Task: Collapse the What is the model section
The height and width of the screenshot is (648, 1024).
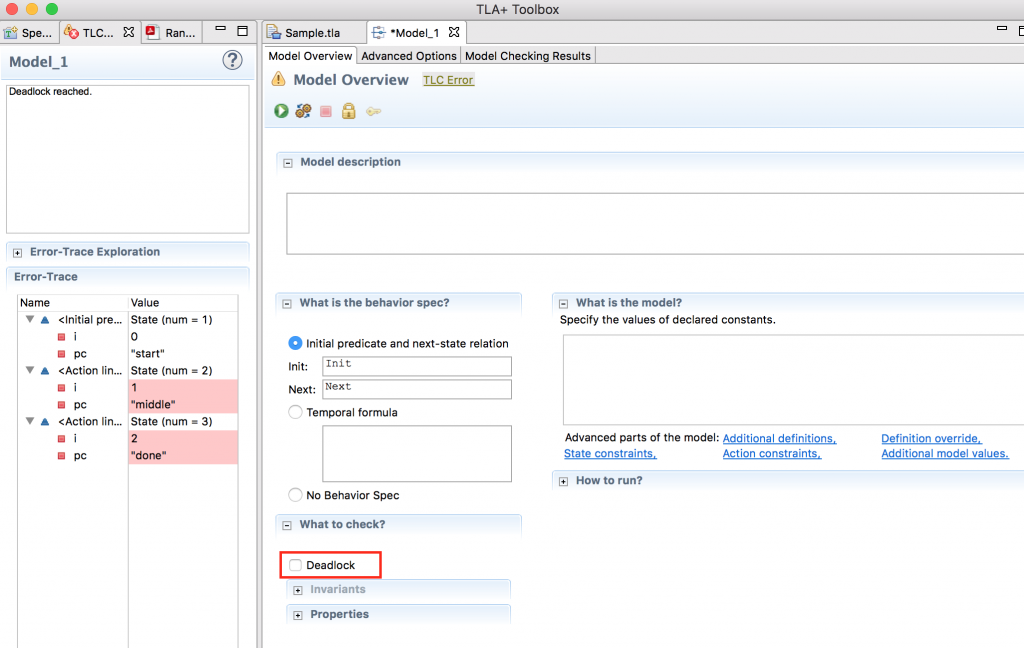Action: pos(564,304)
